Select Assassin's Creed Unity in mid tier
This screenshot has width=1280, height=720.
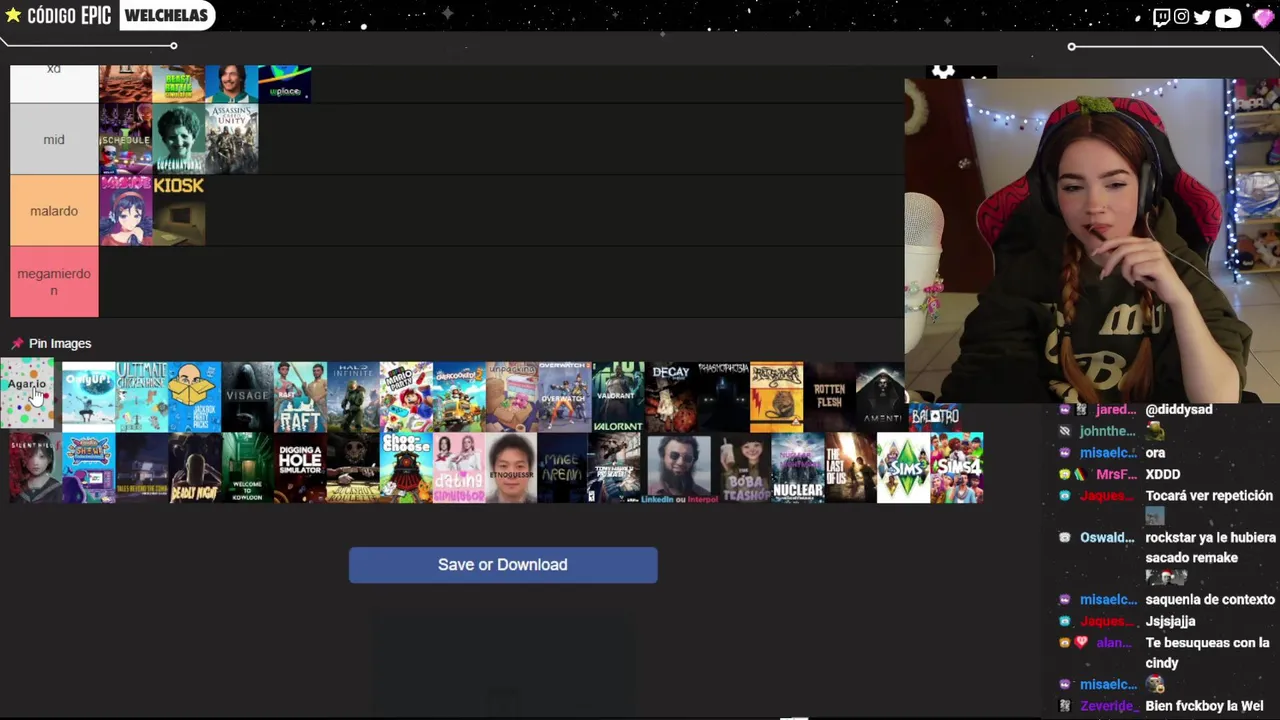pyautogui.click(x=232, y=139)
